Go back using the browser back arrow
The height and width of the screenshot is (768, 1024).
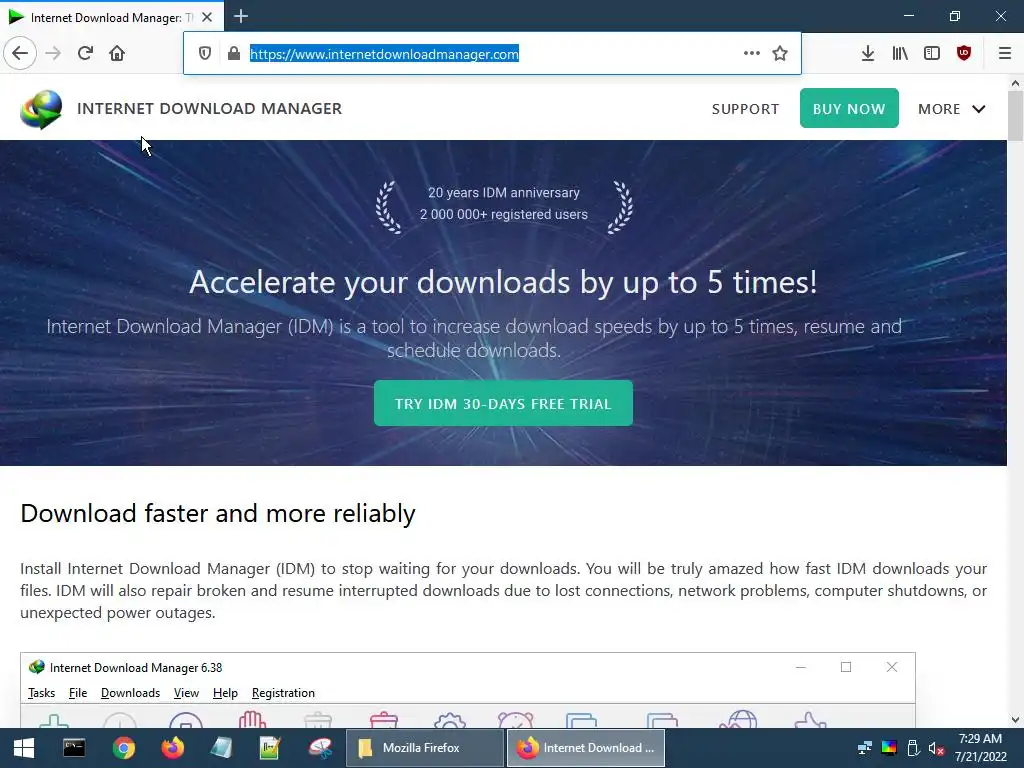tap(20, 53)
